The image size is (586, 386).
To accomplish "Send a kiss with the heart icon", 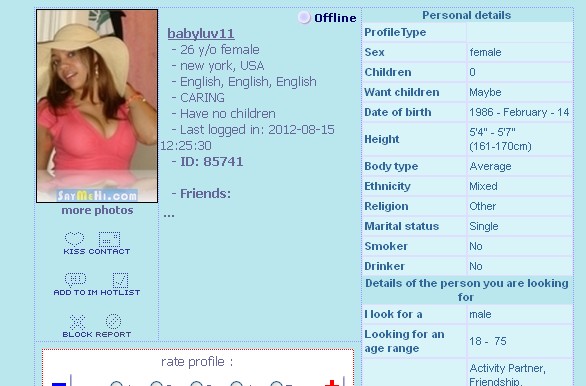I will pyautogui.click(x=74, y=244).
